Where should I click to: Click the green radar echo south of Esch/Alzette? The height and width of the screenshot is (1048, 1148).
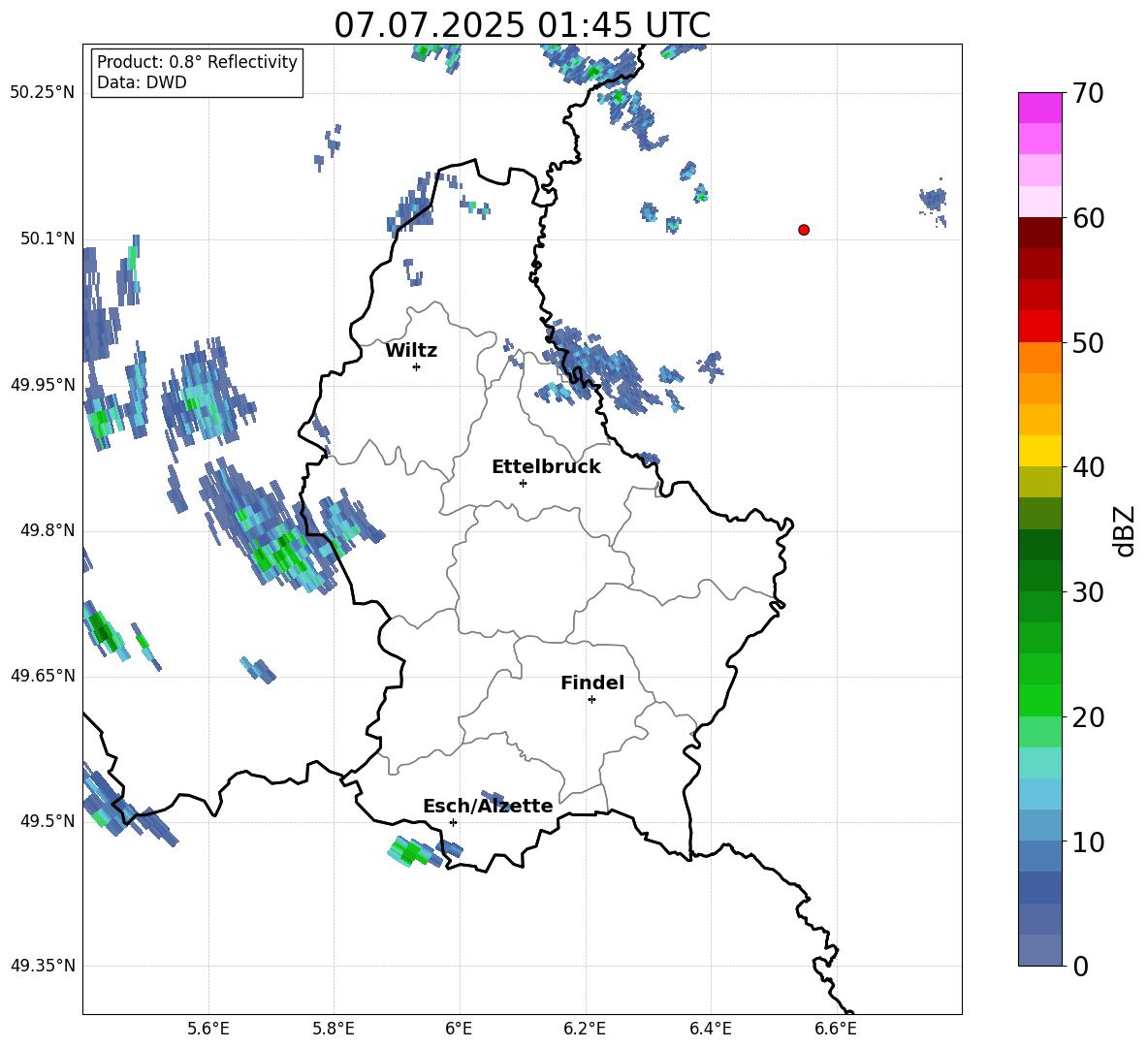point(414,852)
